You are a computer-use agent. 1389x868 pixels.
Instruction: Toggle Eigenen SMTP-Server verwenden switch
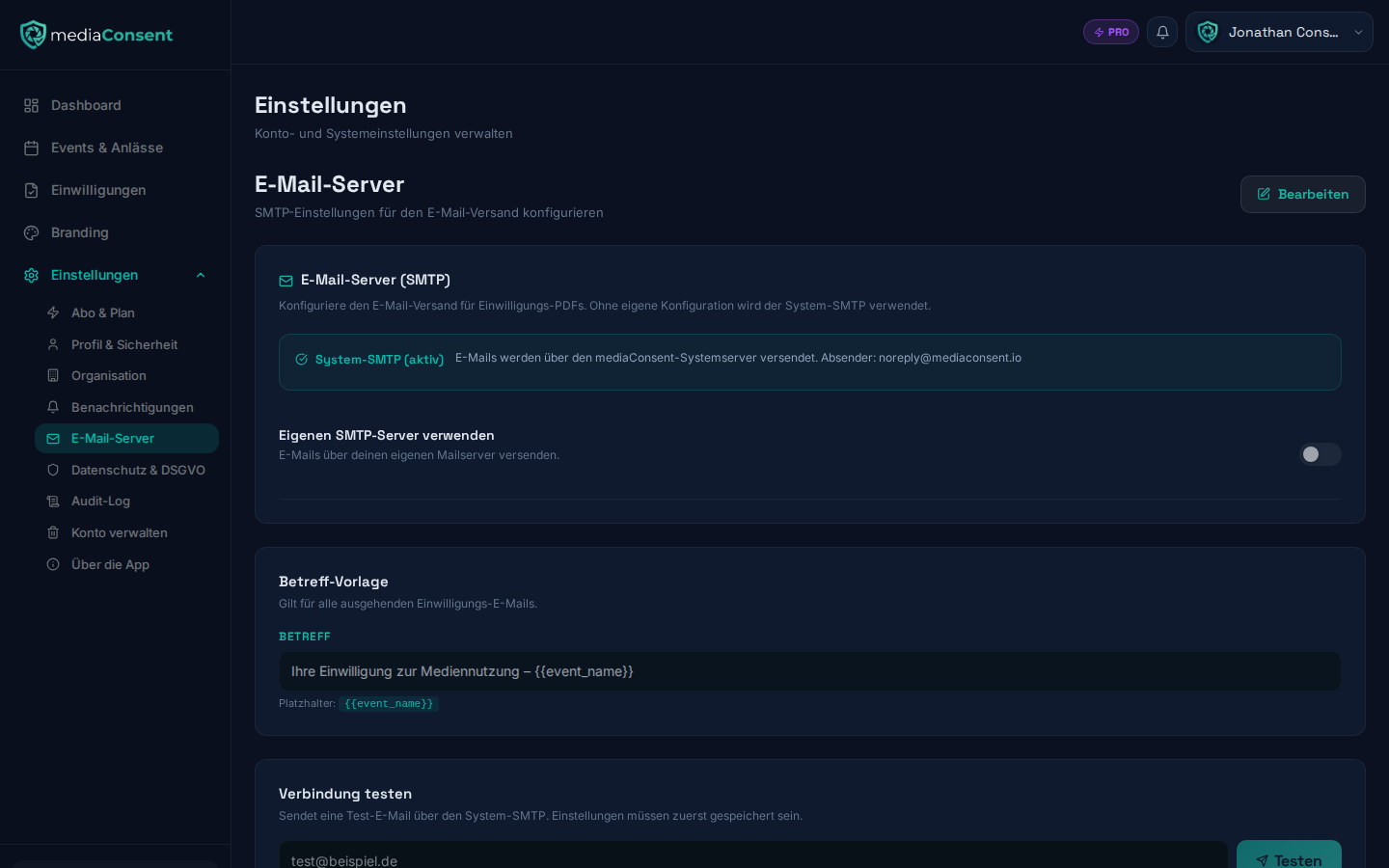1320,454
